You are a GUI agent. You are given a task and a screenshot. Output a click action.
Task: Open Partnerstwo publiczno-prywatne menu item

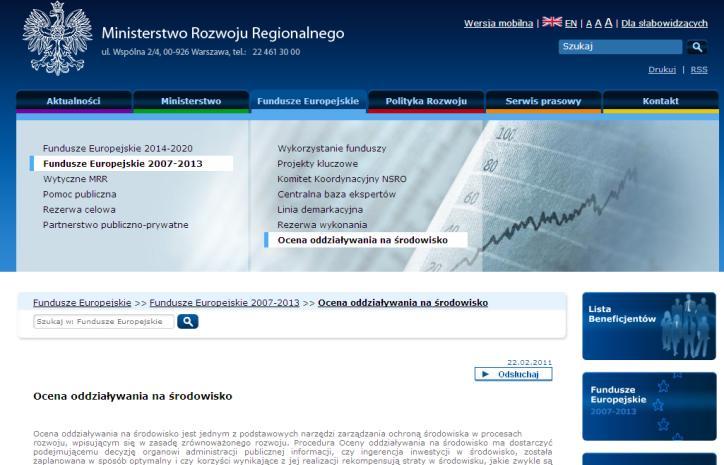pos(115,224)
